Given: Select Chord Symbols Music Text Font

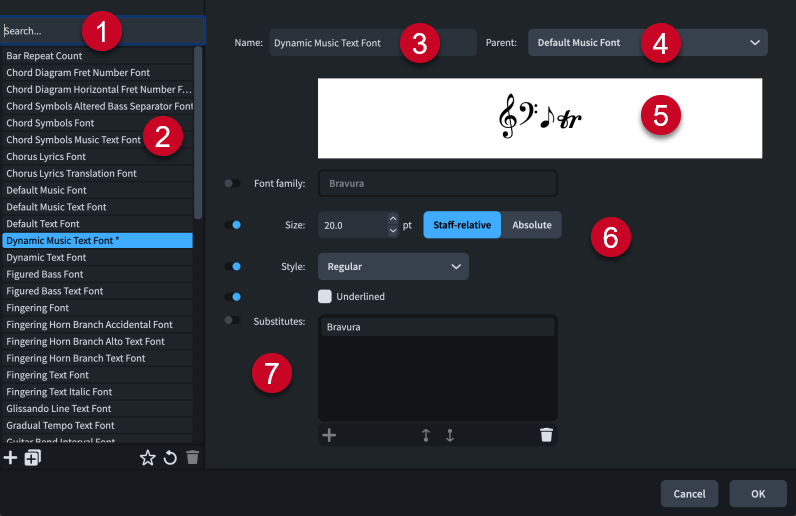Looking at the screenshot, I should tap(97, 140).
